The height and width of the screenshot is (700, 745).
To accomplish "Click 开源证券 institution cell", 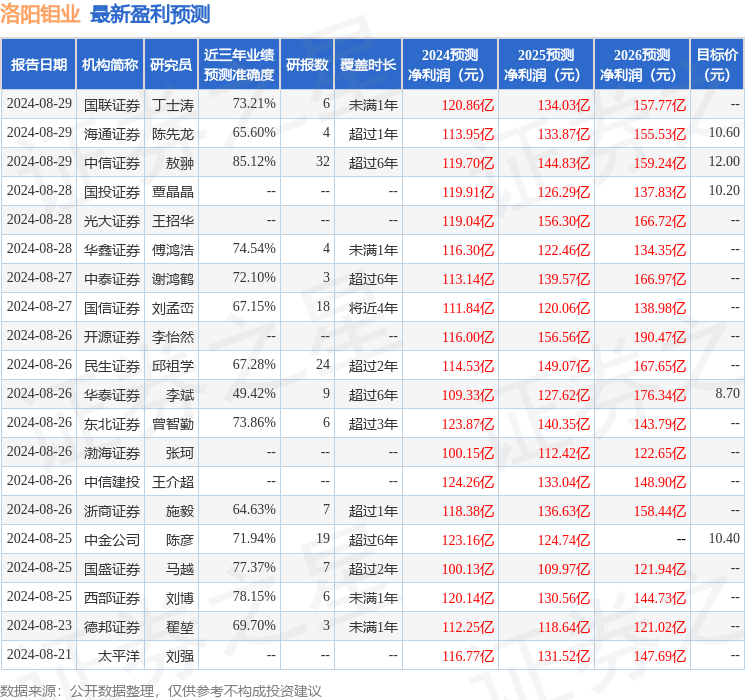I will tap(112, 337).
